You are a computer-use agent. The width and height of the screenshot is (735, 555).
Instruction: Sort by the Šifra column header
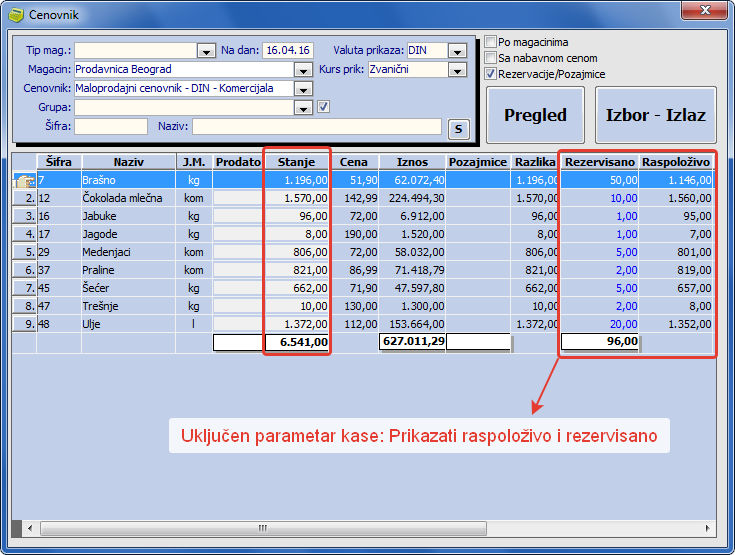pyautogui.click(x=59, y=162)
